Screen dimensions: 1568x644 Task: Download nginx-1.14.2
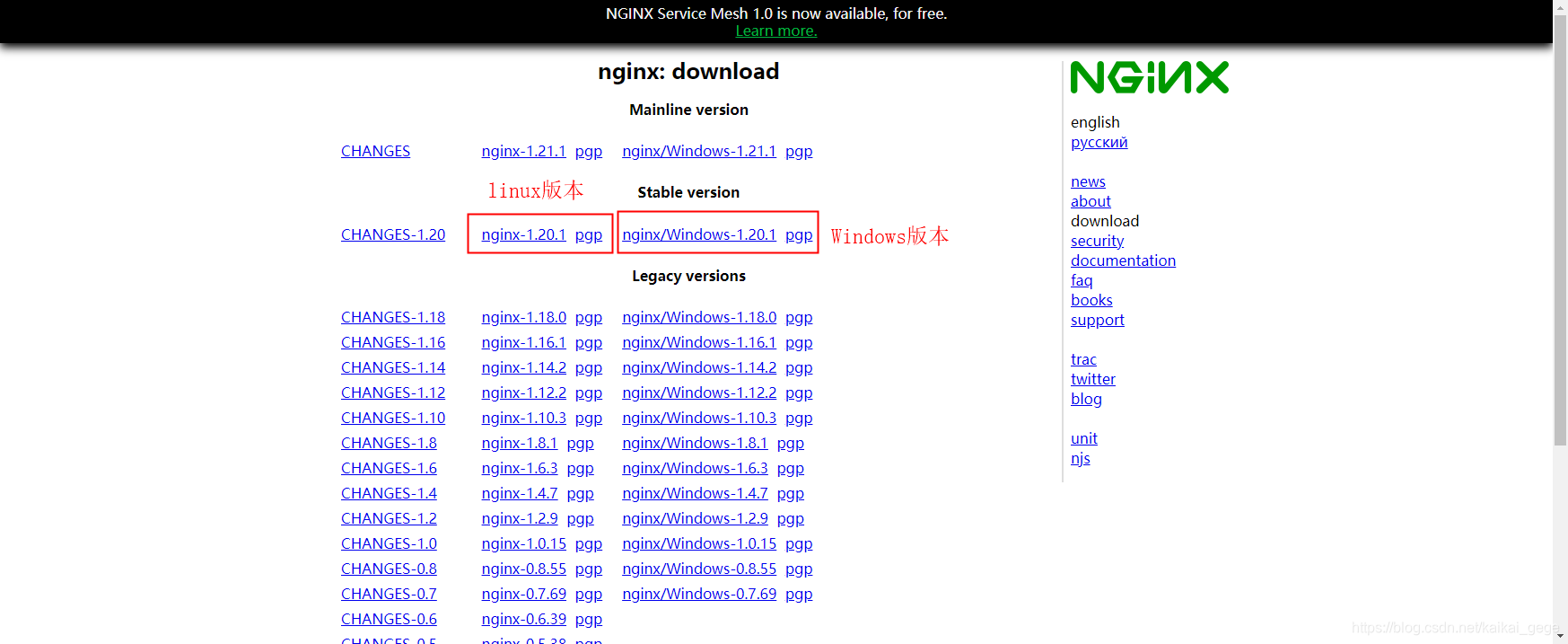point(523,367)
